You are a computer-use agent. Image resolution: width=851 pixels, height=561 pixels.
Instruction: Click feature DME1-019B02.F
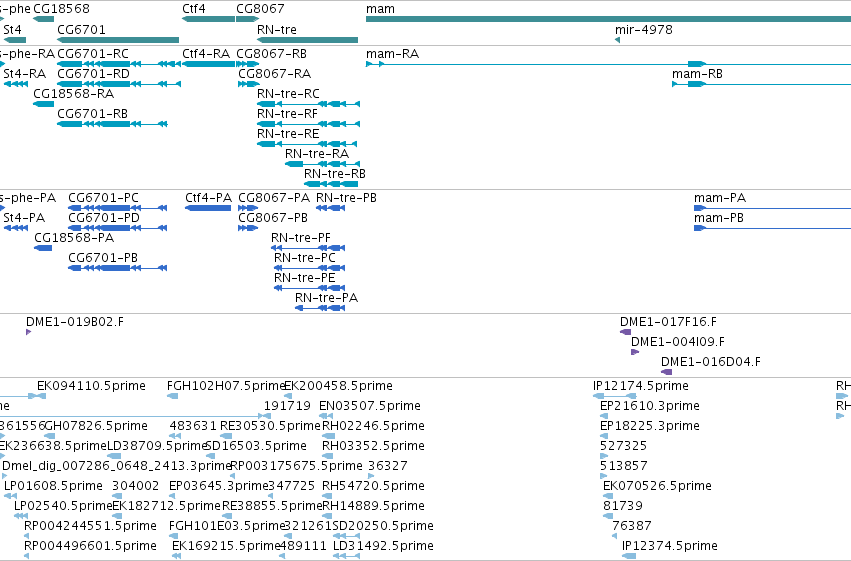click(x=29, y=332)
